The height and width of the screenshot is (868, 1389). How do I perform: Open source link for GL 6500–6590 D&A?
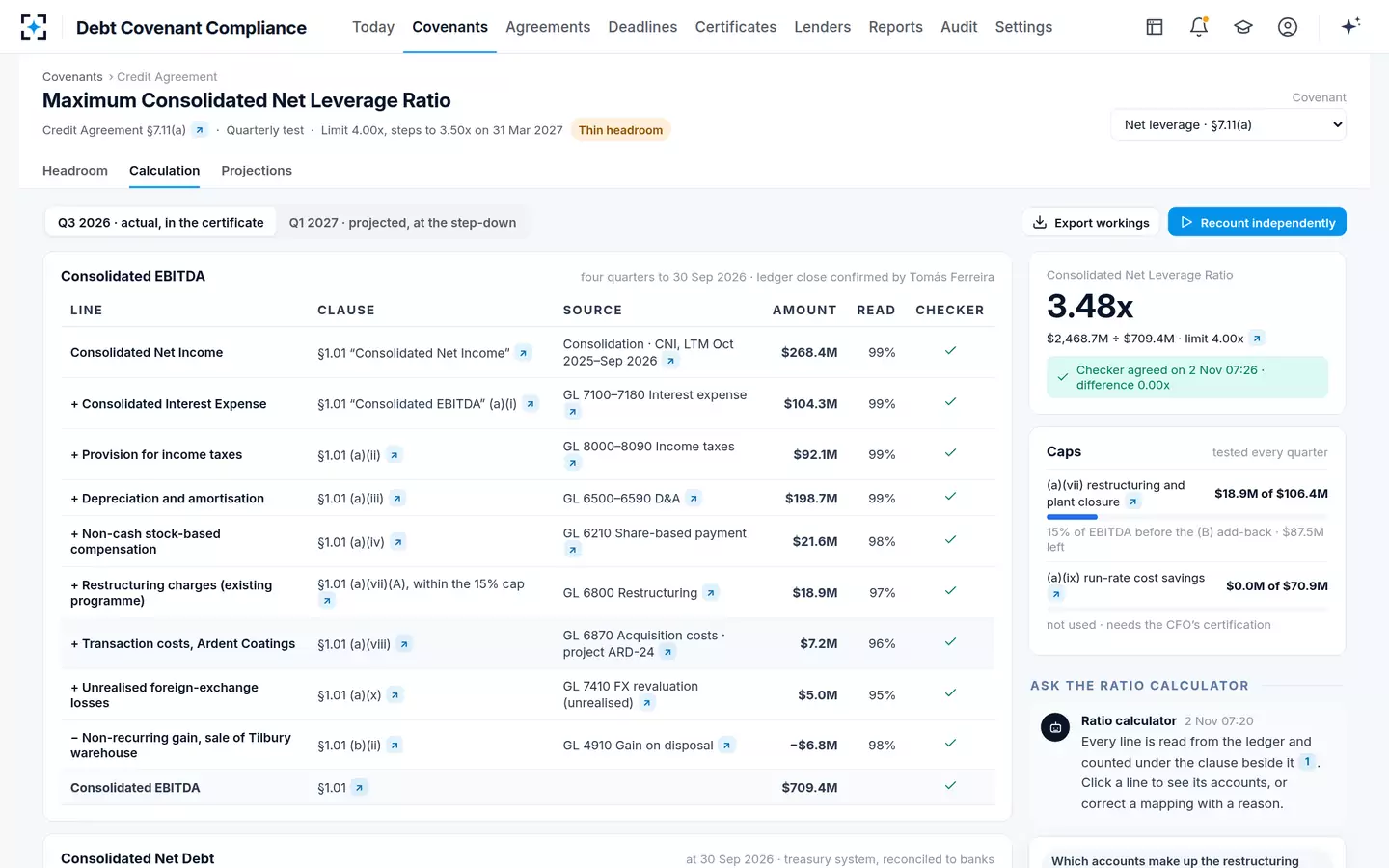[694, 499]
